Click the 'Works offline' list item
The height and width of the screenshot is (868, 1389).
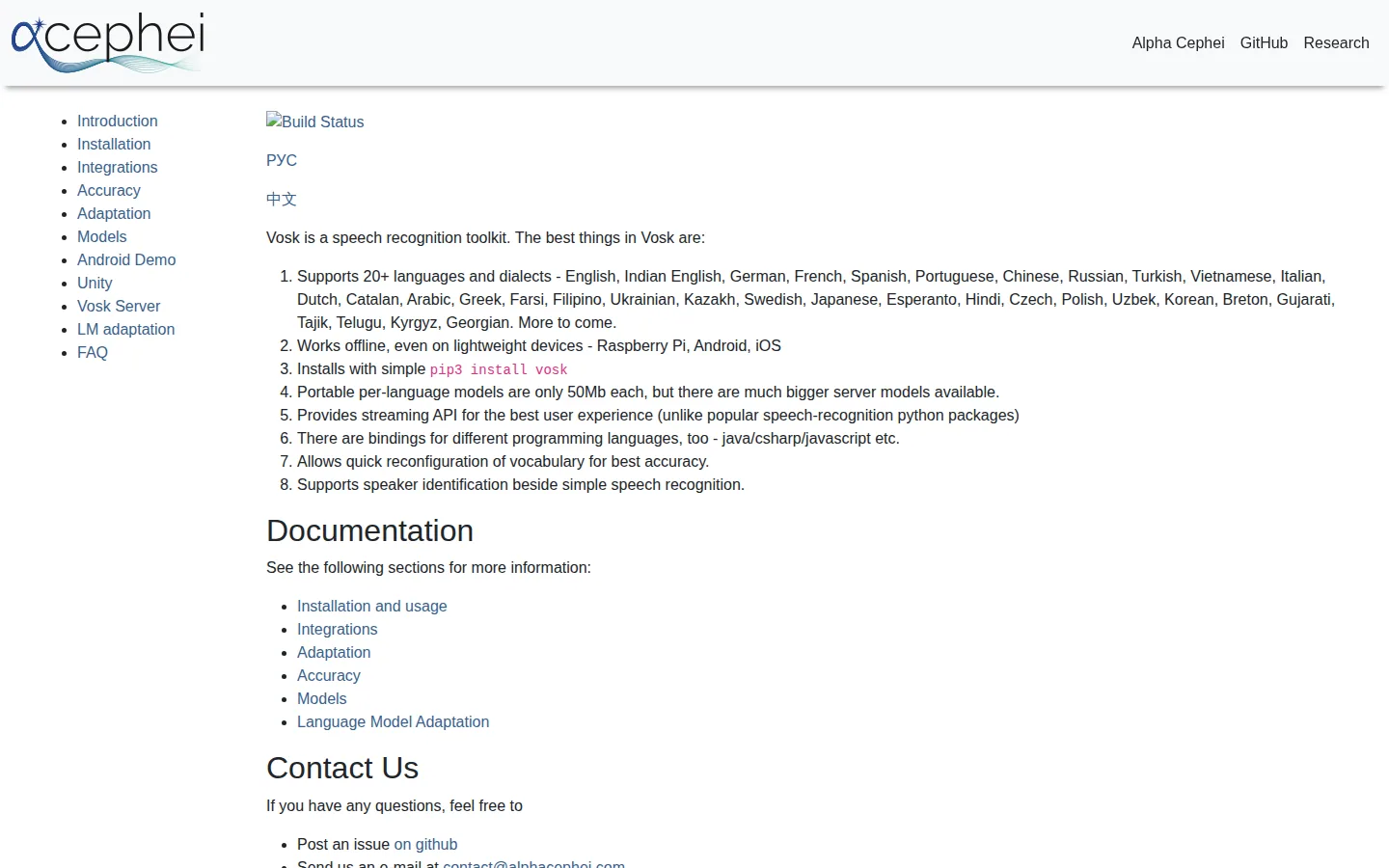(539, 345)
